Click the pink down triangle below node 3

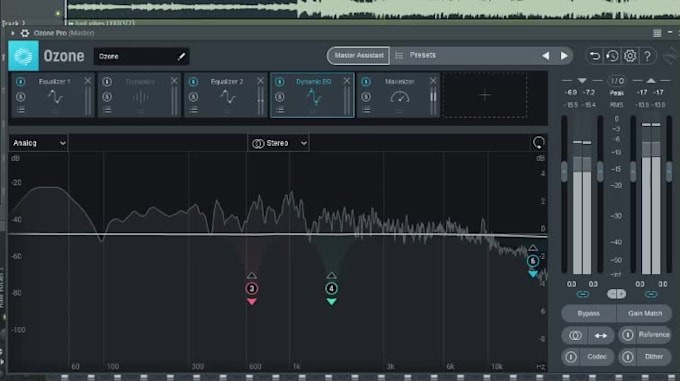(252, 302)
